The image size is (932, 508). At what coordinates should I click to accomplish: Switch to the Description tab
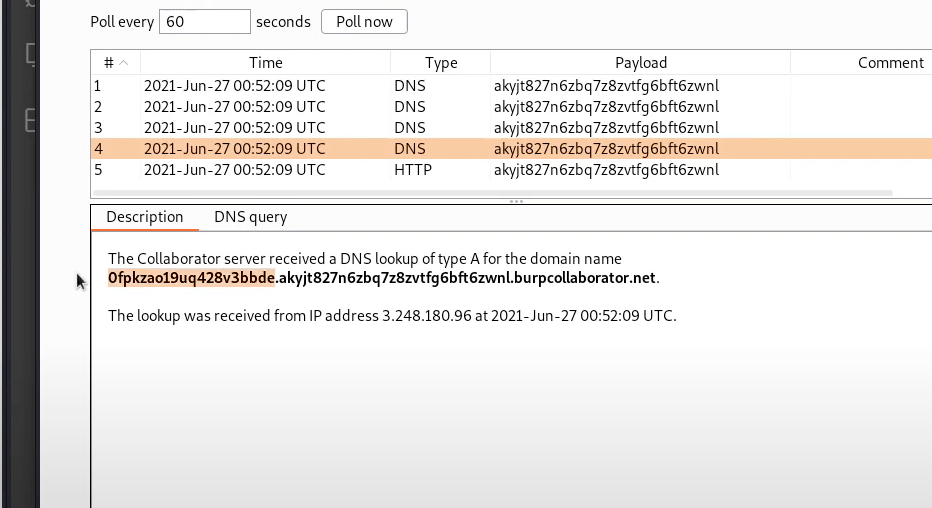(145, 217)
